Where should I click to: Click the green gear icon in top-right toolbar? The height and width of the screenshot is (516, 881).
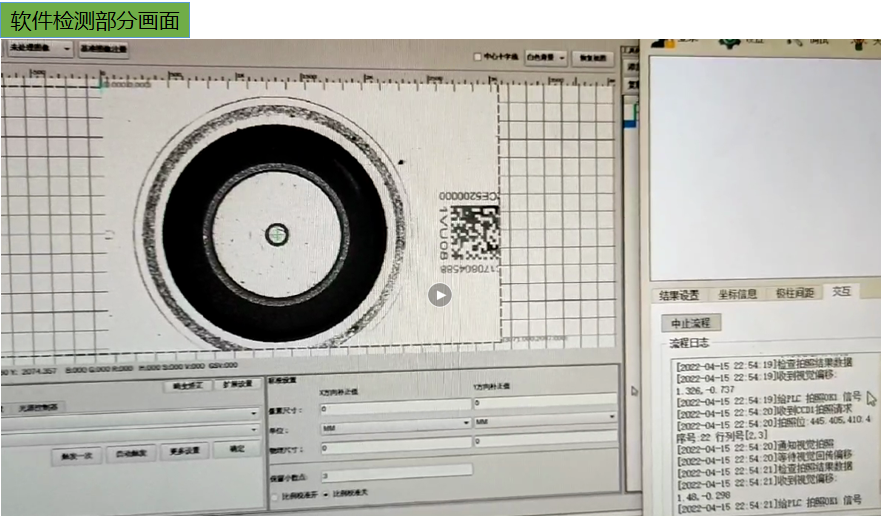point(729,42)
